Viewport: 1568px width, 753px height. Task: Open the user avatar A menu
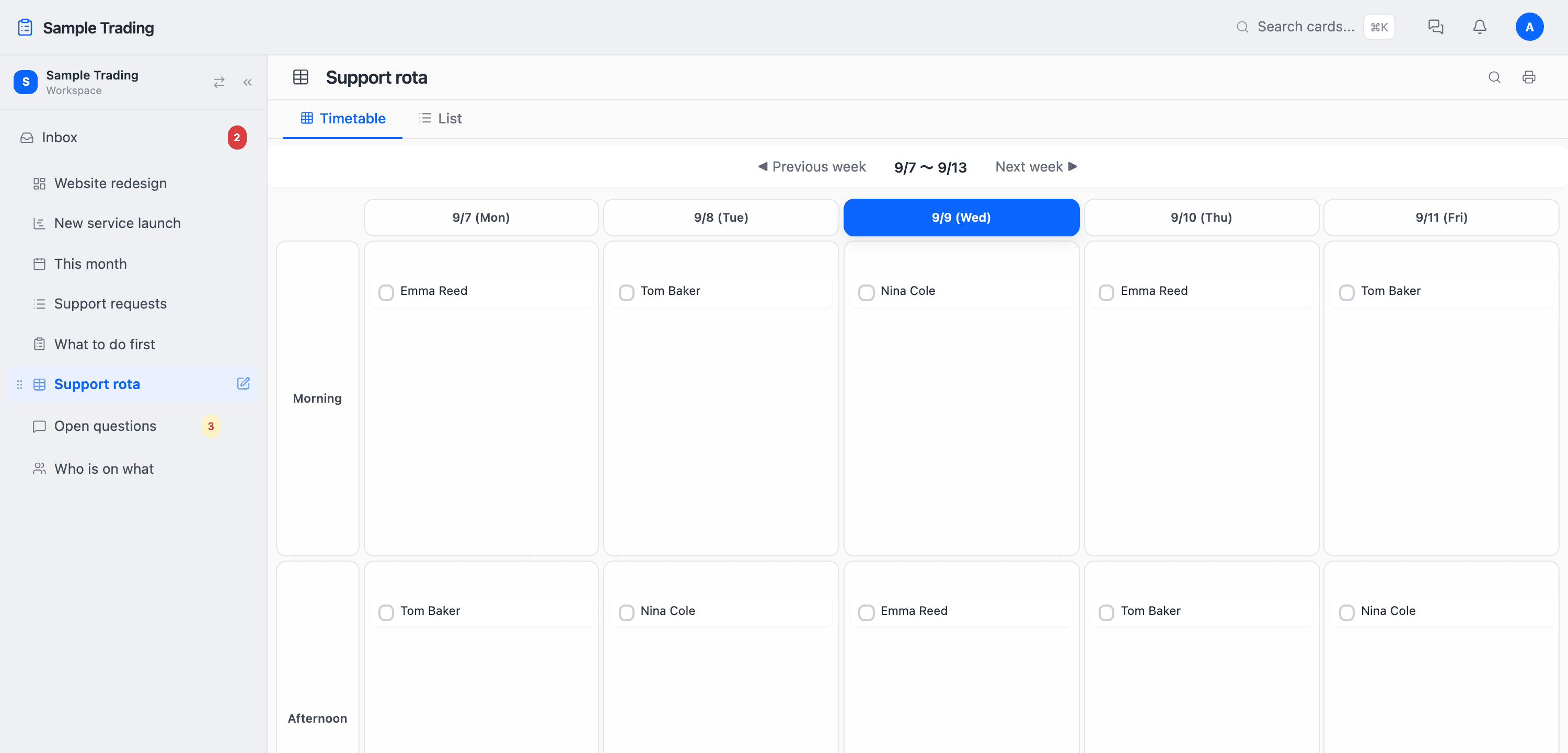(x=1529, y=27)
